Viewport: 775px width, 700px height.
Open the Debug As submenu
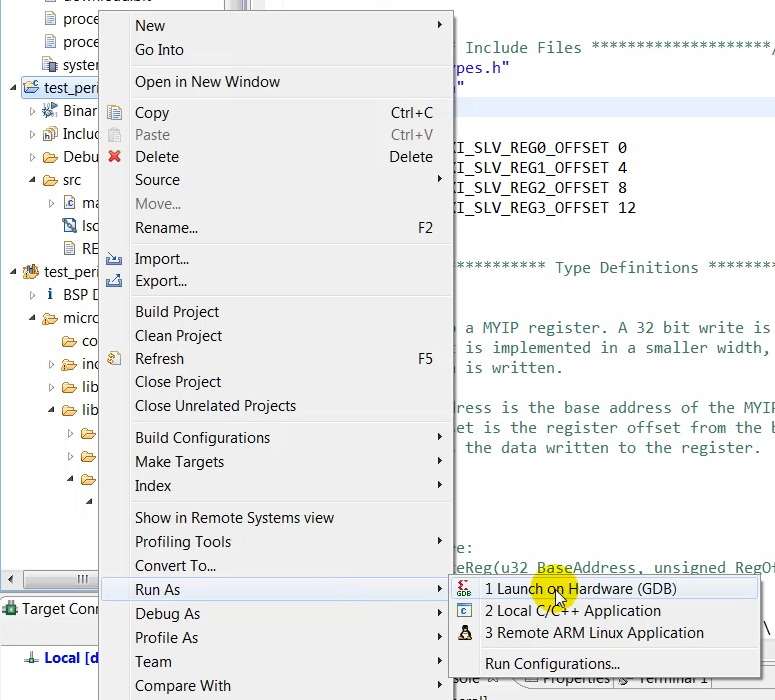168,614
